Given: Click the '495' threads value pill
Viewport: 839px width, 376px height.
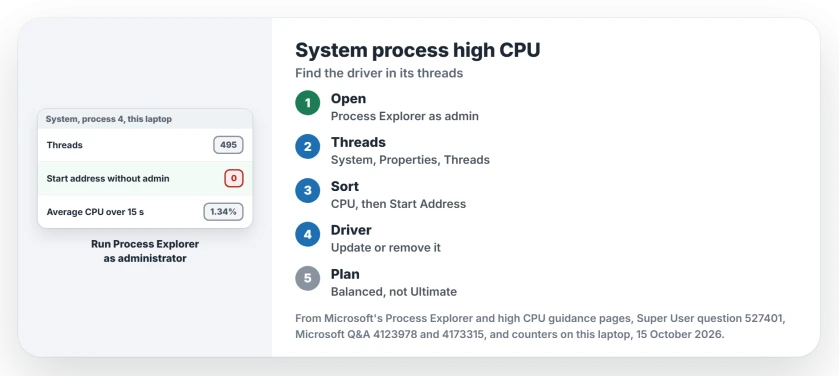Looking at the screenshot, I should tap(228, 145).
